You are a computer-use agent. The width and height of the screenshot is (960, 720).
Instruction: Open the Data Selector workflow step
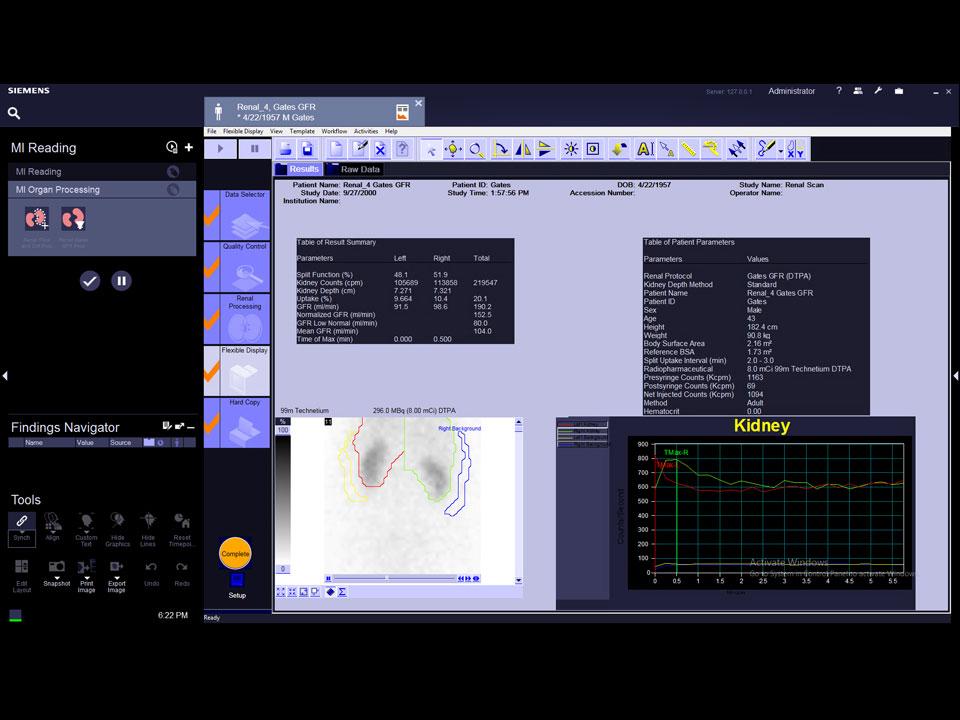coord(237,215)
